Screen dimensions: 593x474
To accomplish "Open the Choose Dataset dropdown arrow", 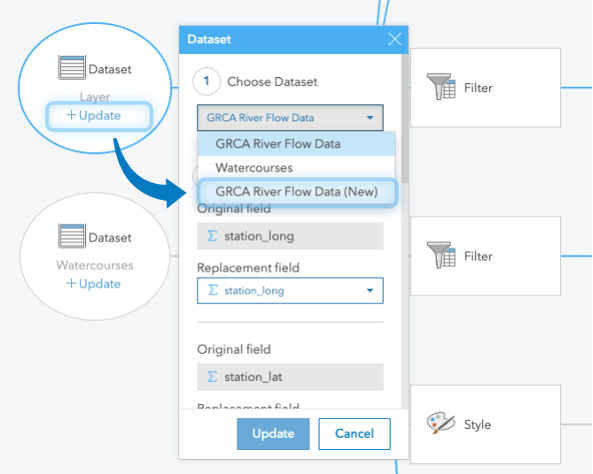I will 370,118.
